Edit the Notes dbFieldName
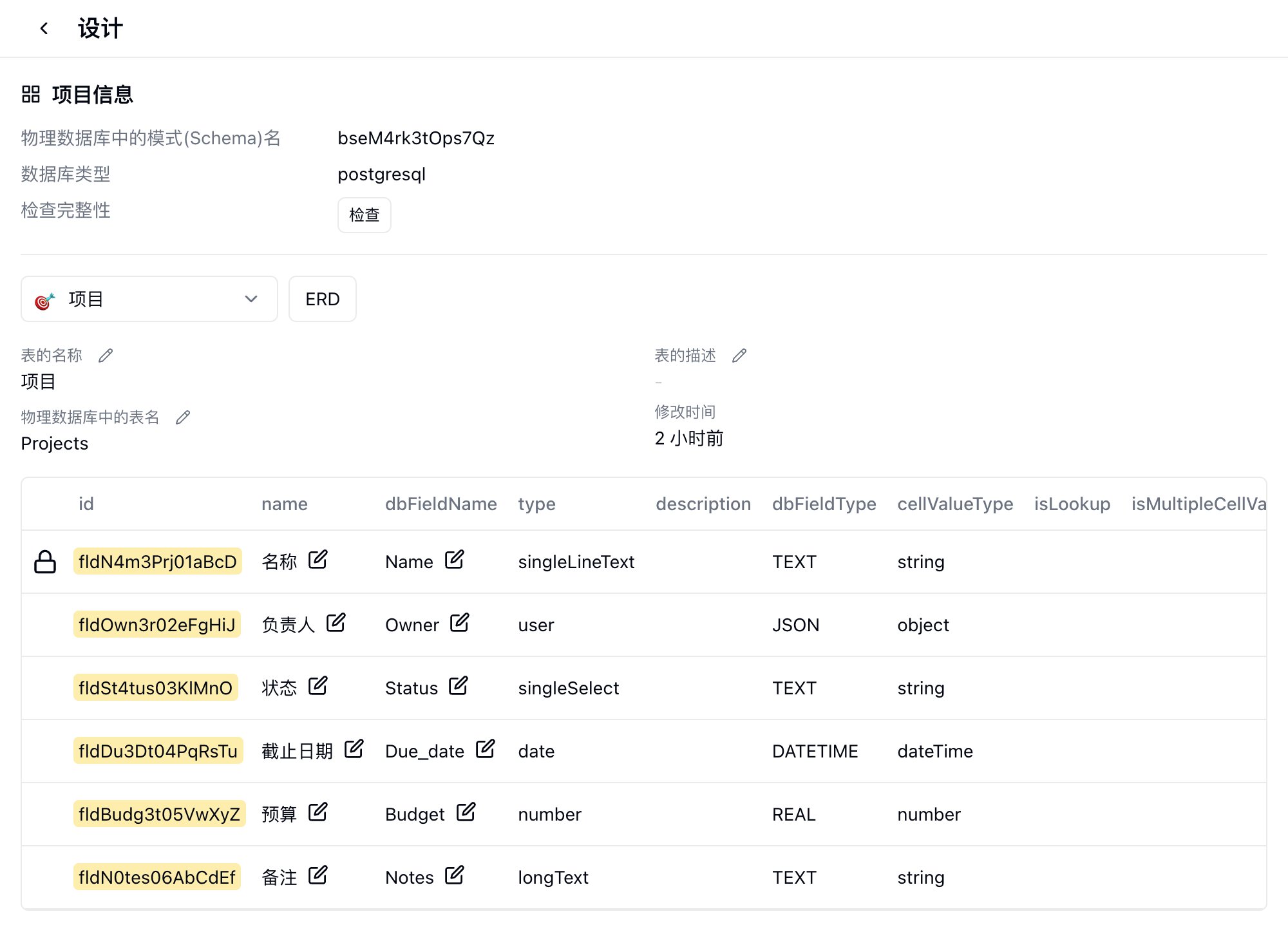Screen dimensions: 1288x952 click(x=454, y=875)
